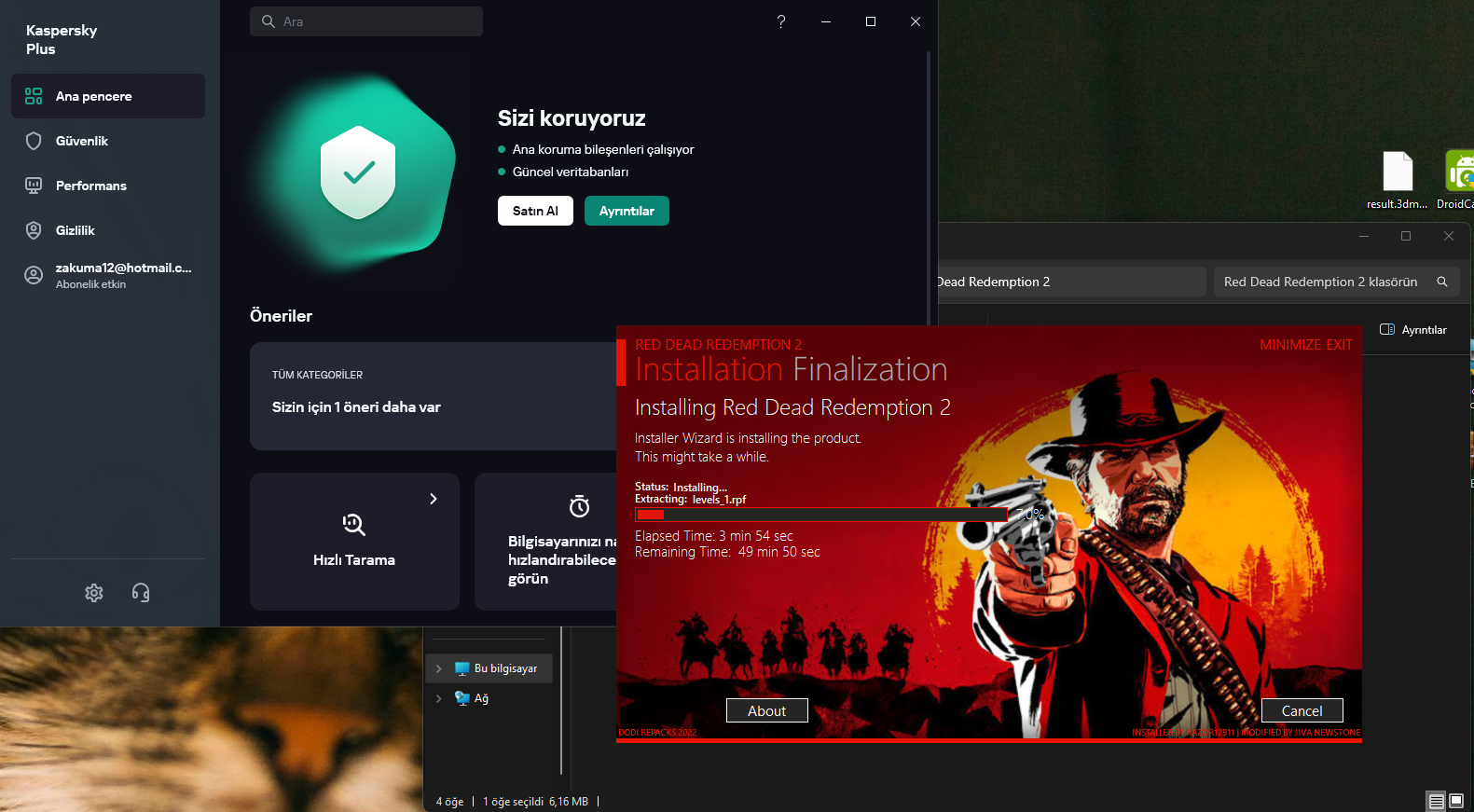The image size is (1474, 812).
Task: Click the installer About button
Action: (767, 710)
